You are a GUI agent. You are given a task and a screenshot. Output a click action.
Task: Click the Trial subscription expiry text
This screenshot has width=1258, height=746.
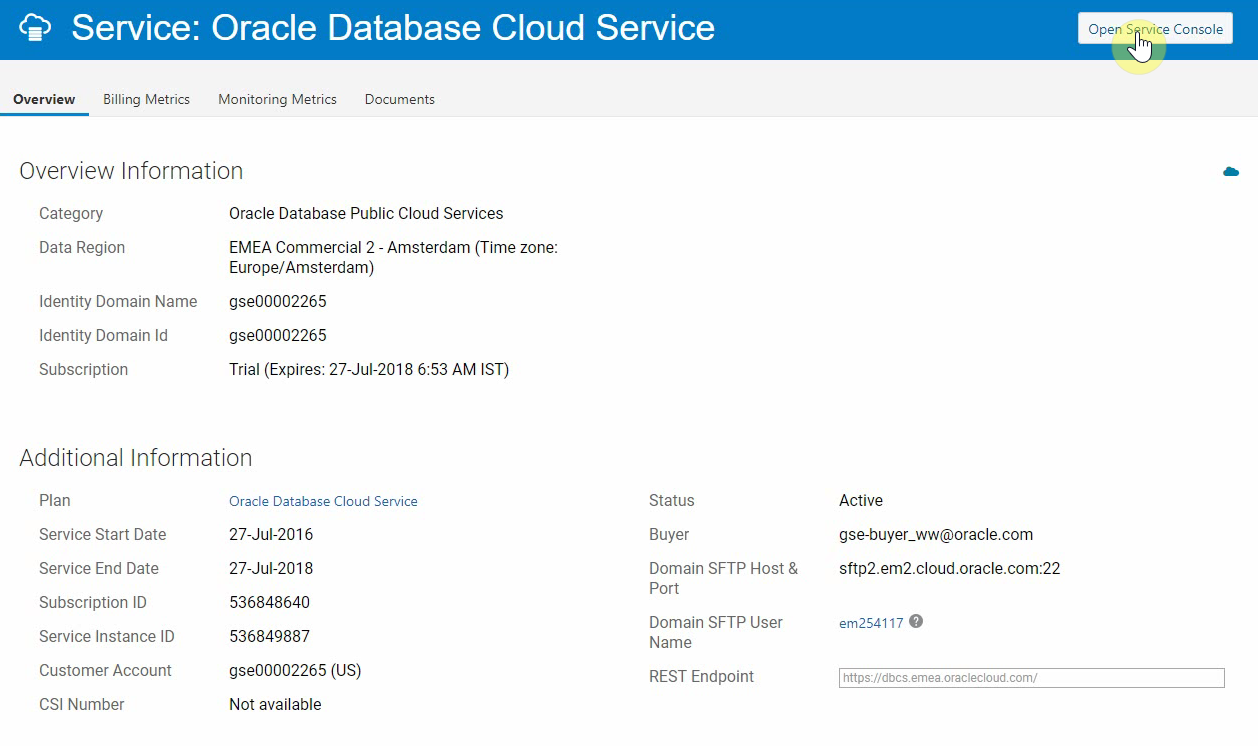[369, 369]
